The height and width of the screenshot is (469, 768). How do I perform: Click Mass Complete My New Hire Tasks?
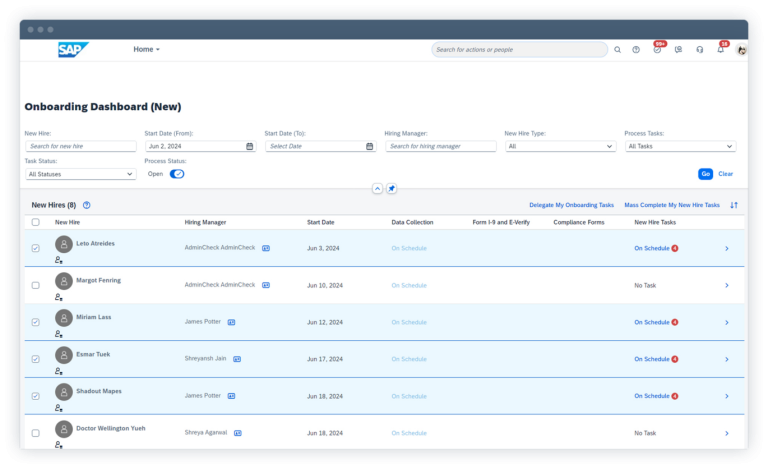point(672,205)
